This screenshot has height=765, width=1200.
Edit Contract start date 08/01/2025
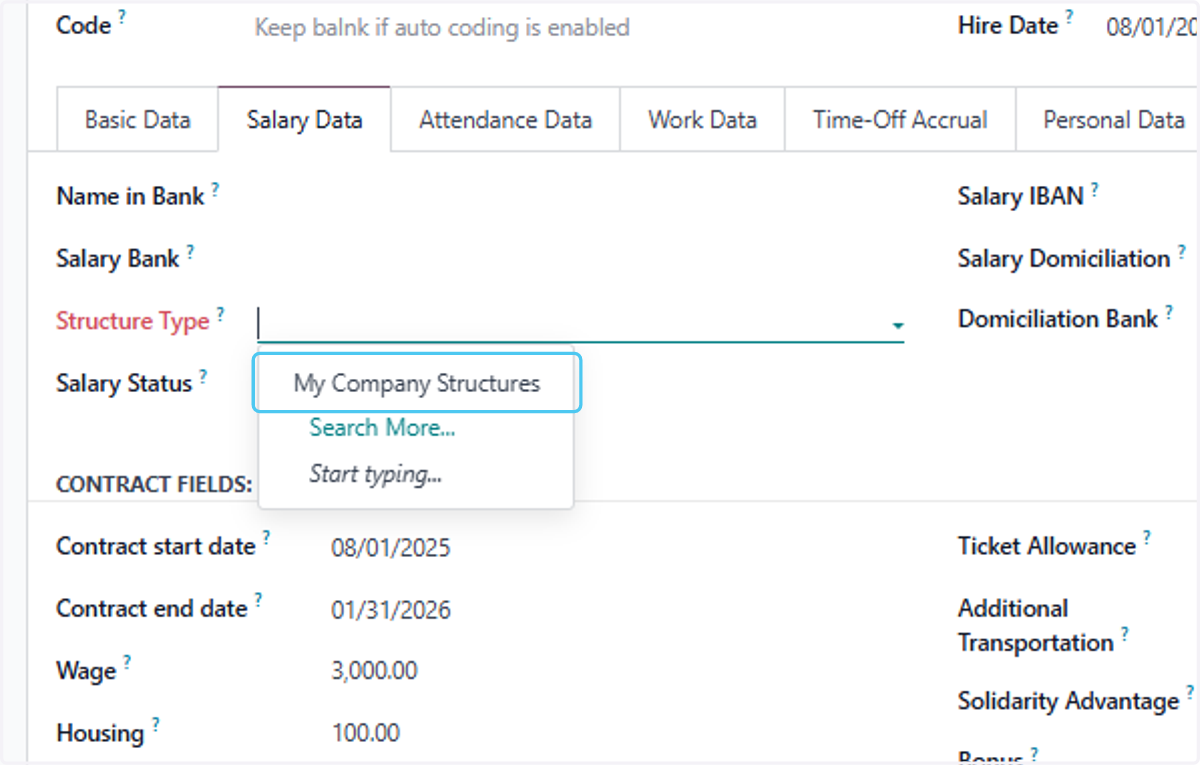391,548
